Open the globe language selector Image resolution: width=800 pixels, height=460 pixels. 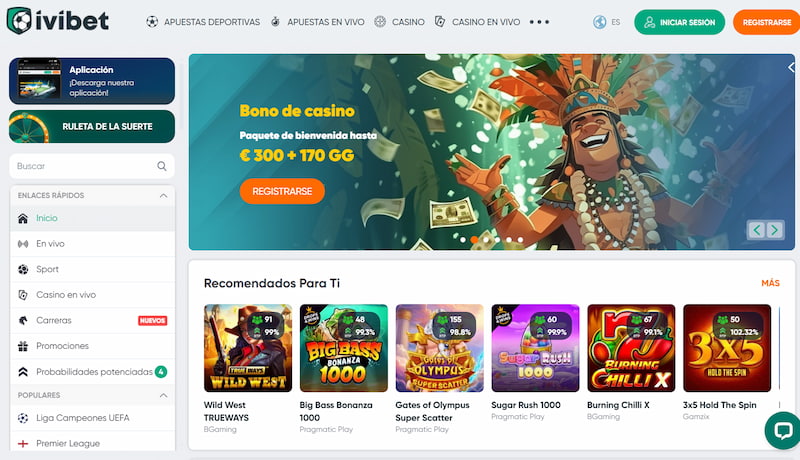pos(600,22)
